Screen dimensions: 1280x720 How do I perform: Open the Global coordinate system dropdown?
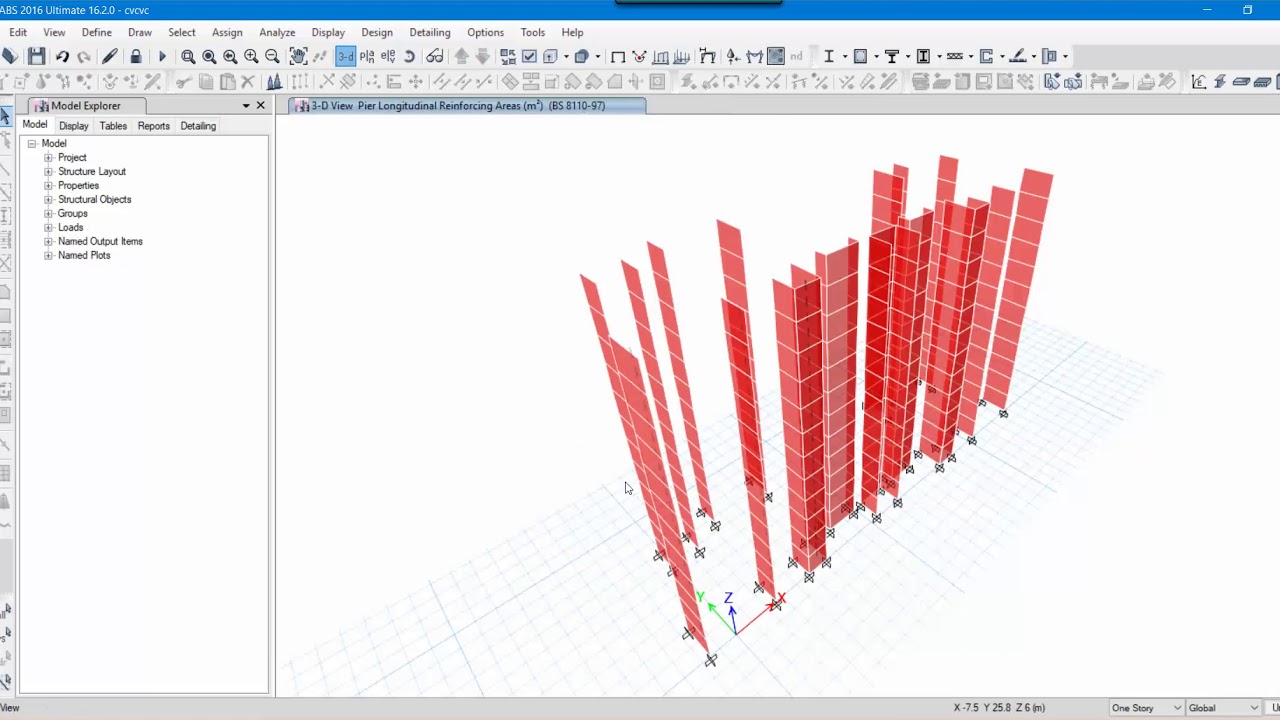tap(1224, 708)
